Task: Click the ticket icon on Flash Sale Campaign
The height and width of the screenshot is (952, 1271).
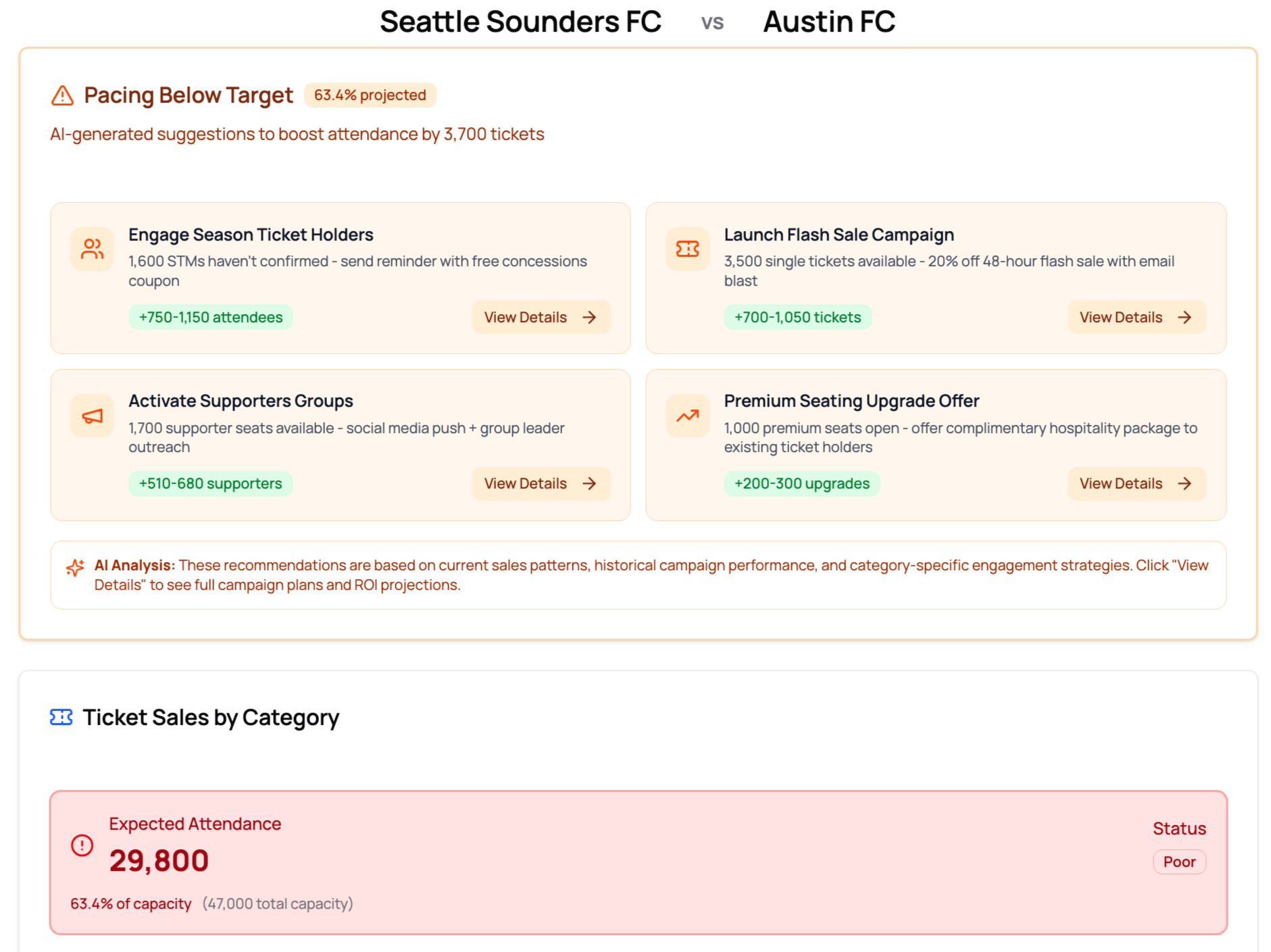Action: 688,249
